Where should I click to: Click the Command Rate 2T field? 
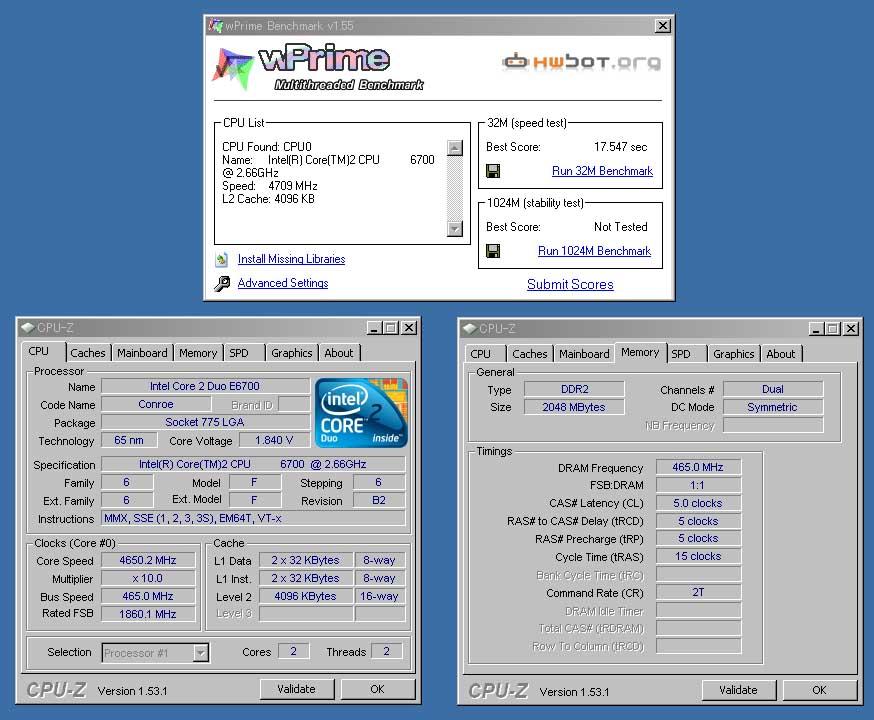click(698, 592)
